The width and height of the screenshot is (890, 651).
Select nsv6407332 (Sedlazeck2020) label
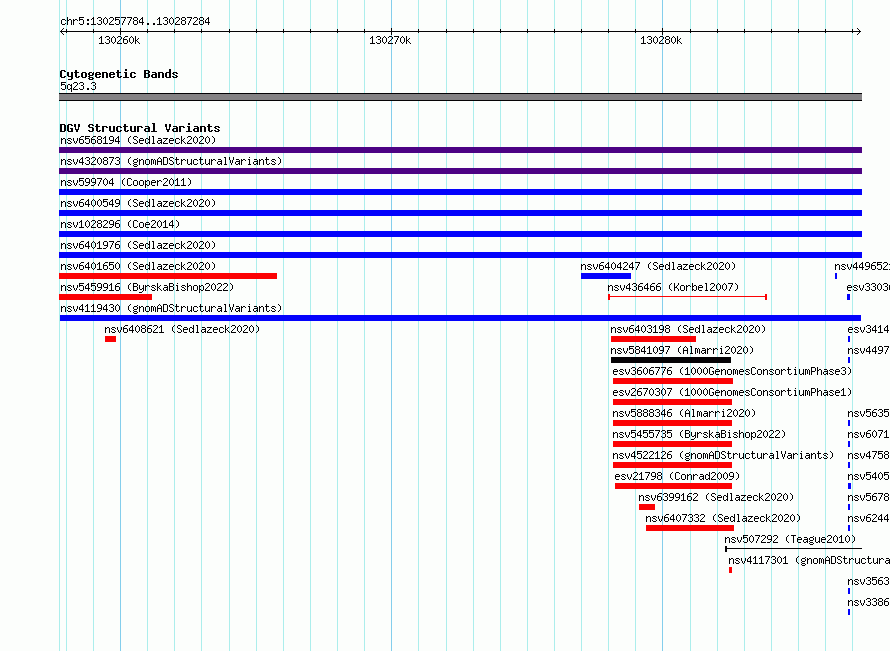723,518
